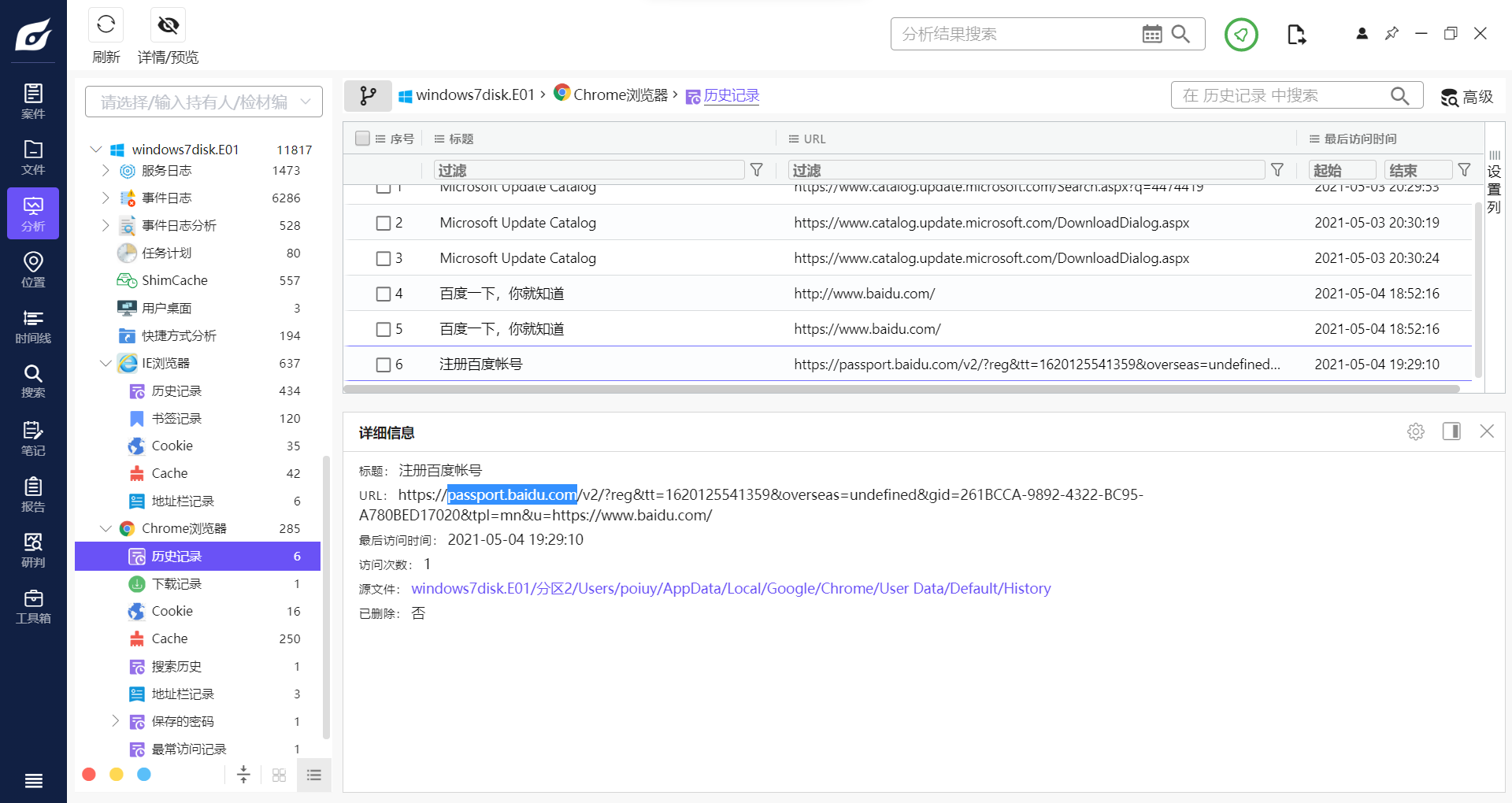The image size is (1512, 803).
Task: Open the 笔记 notes sidebar icon
Action: [33, 439]
